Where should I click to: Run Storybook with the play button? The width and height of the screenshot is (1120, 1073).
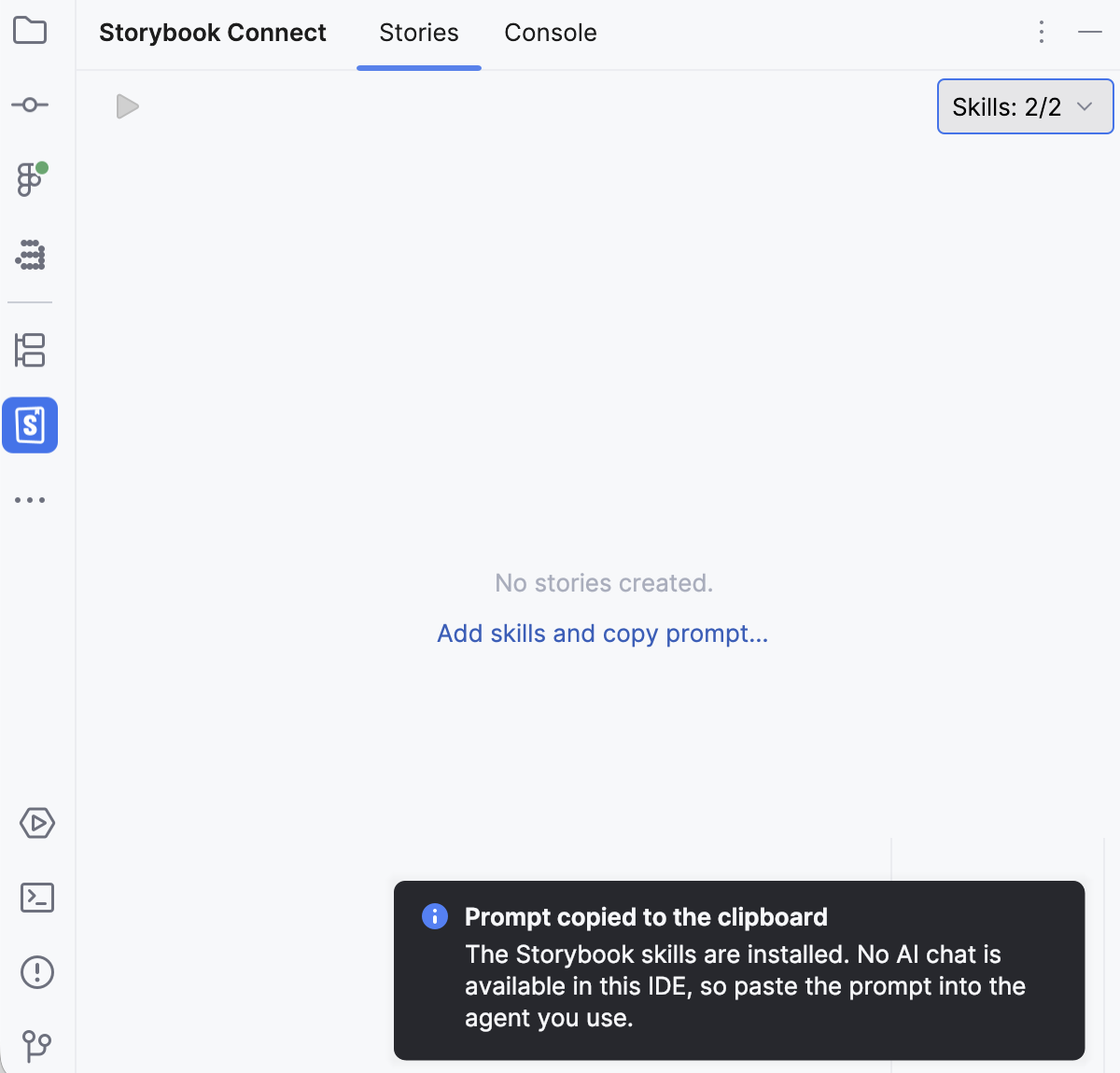point(127,106)
